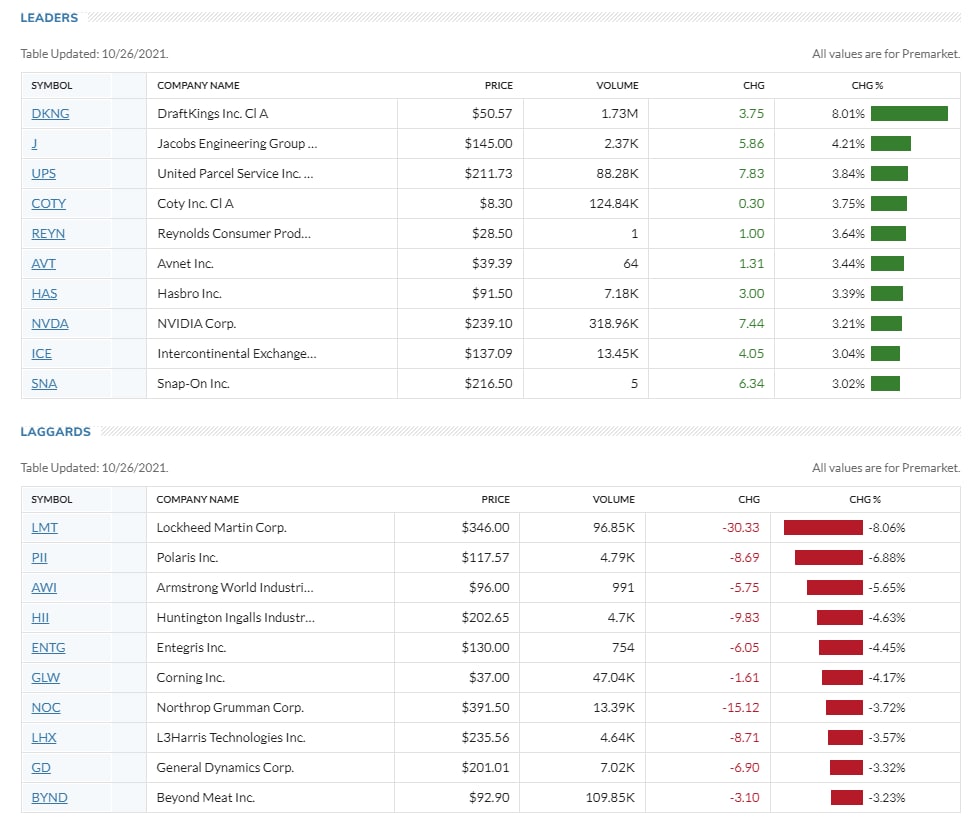This screenshot has width=973, height=821.
Task: Click Jacobs Engineering 4.21% green bar
Action: tap(890, 143)
